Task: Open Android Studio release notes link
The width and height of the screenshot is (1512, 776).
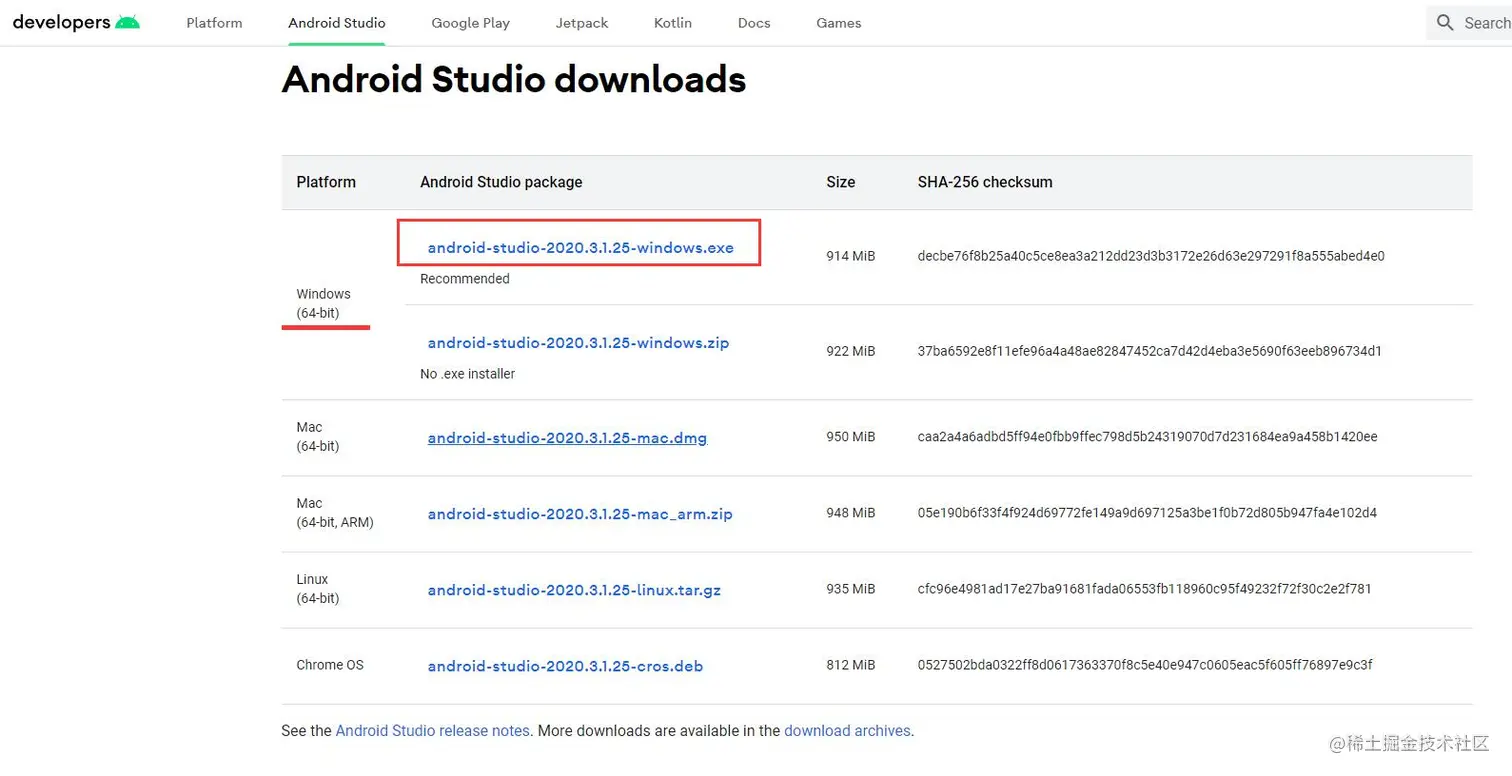Action: pos(433,731)
